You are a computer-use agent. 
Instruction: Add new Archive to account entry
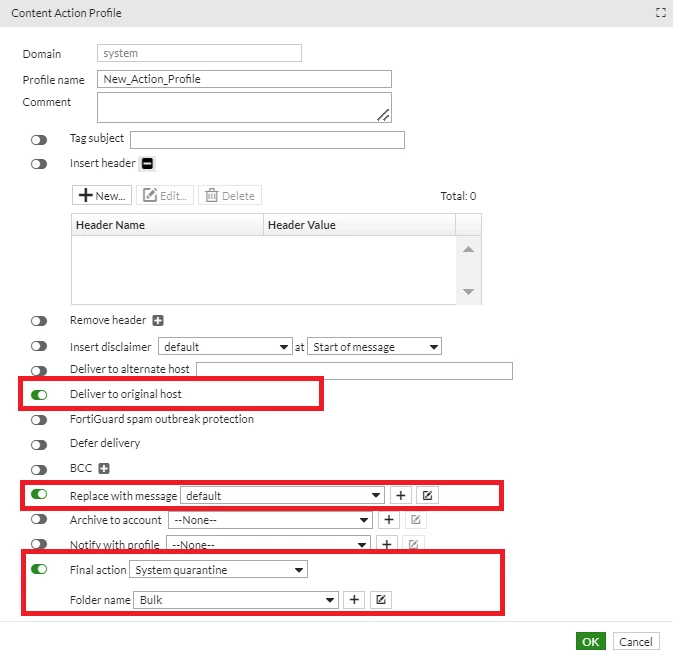click(389, 520)
